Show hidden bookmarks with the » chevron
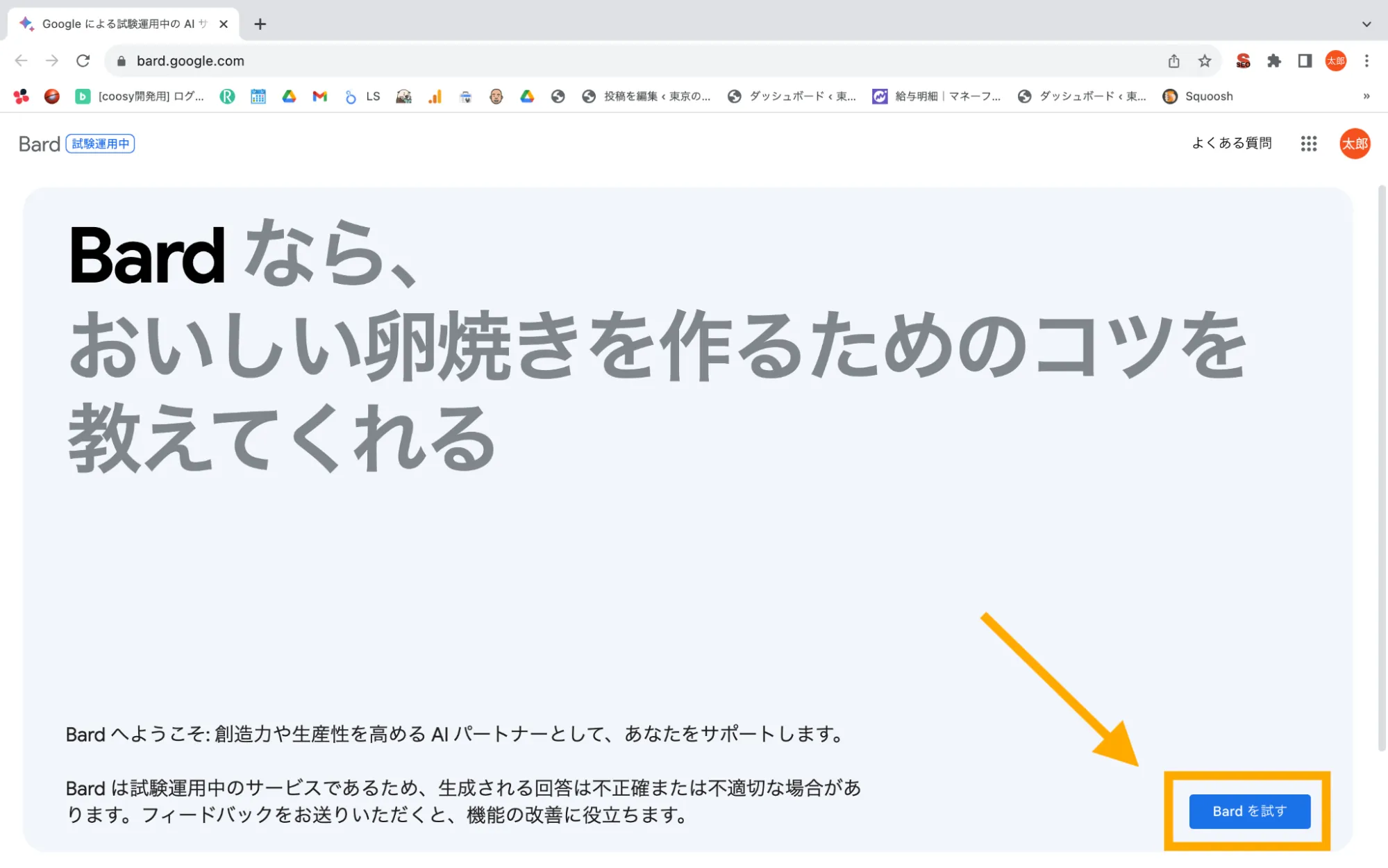The height and width of the screenshot is (868, 1388). pos(1366,97)
